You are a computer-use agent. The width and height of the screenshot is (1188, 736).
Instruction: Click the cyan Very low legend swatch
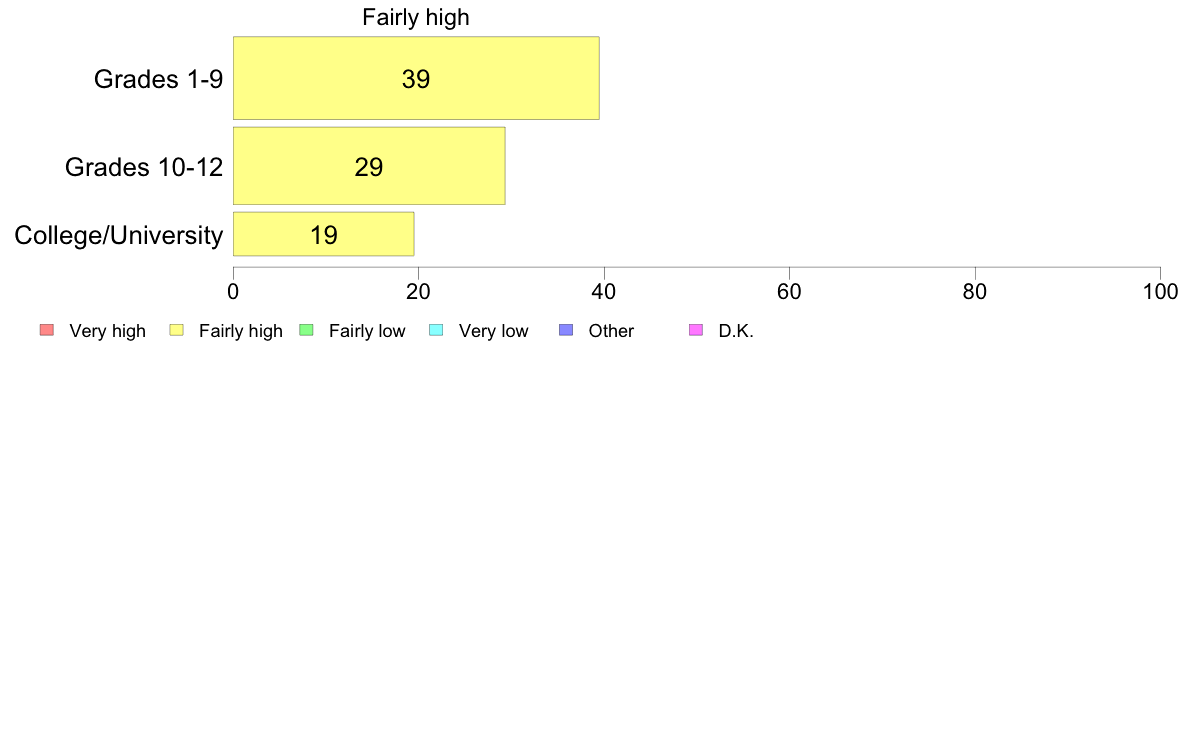[x=436, y=330]
